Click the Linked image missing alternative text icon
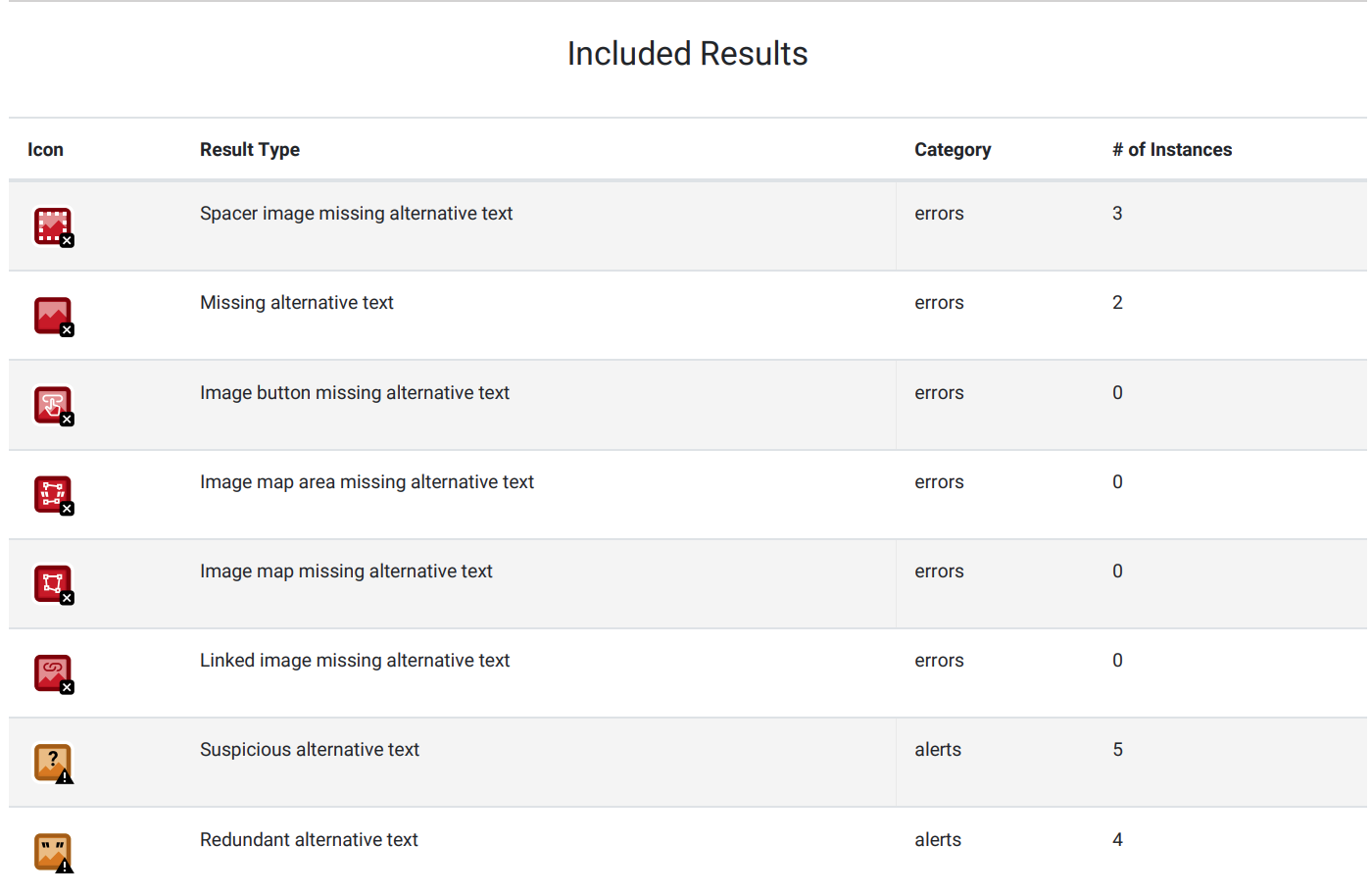Image resolution: width=1372 pixels, height=894 pixels. coord(54,674)
